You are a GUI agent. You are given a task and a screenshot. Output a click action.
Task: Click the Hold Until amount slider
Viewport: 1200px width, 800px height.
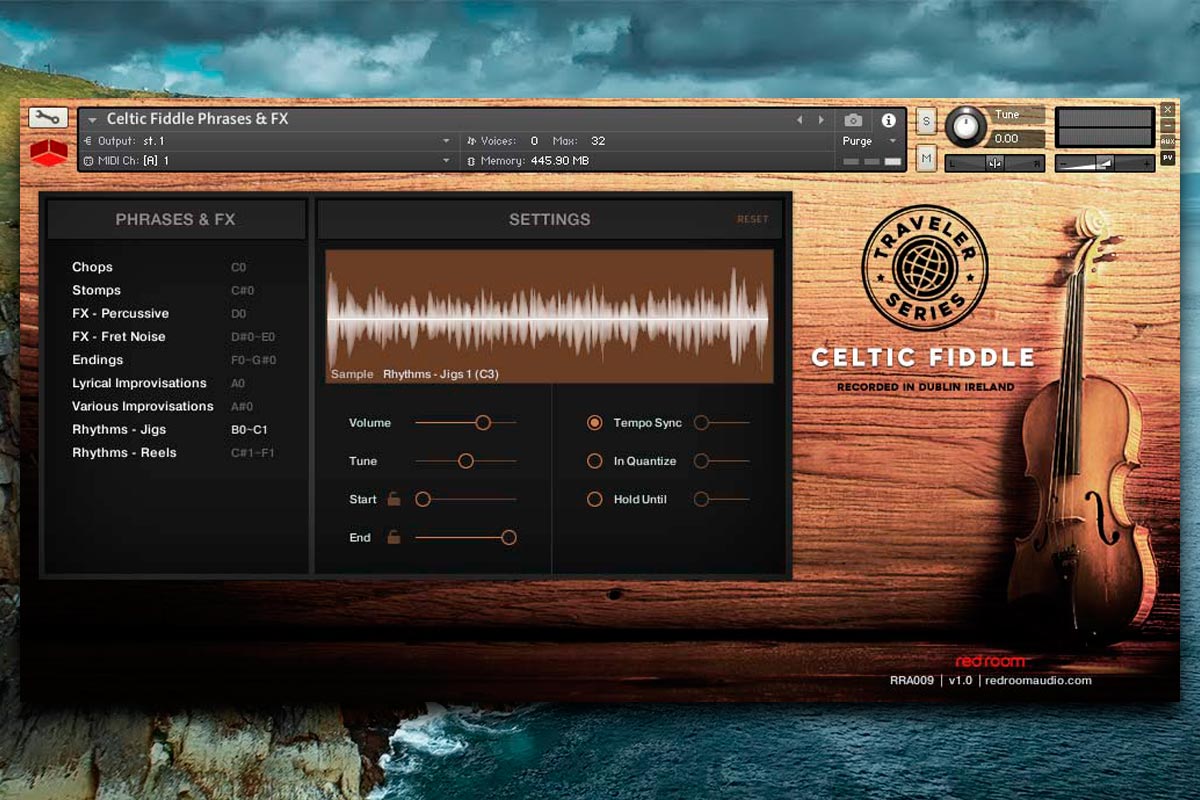point(721,499)
